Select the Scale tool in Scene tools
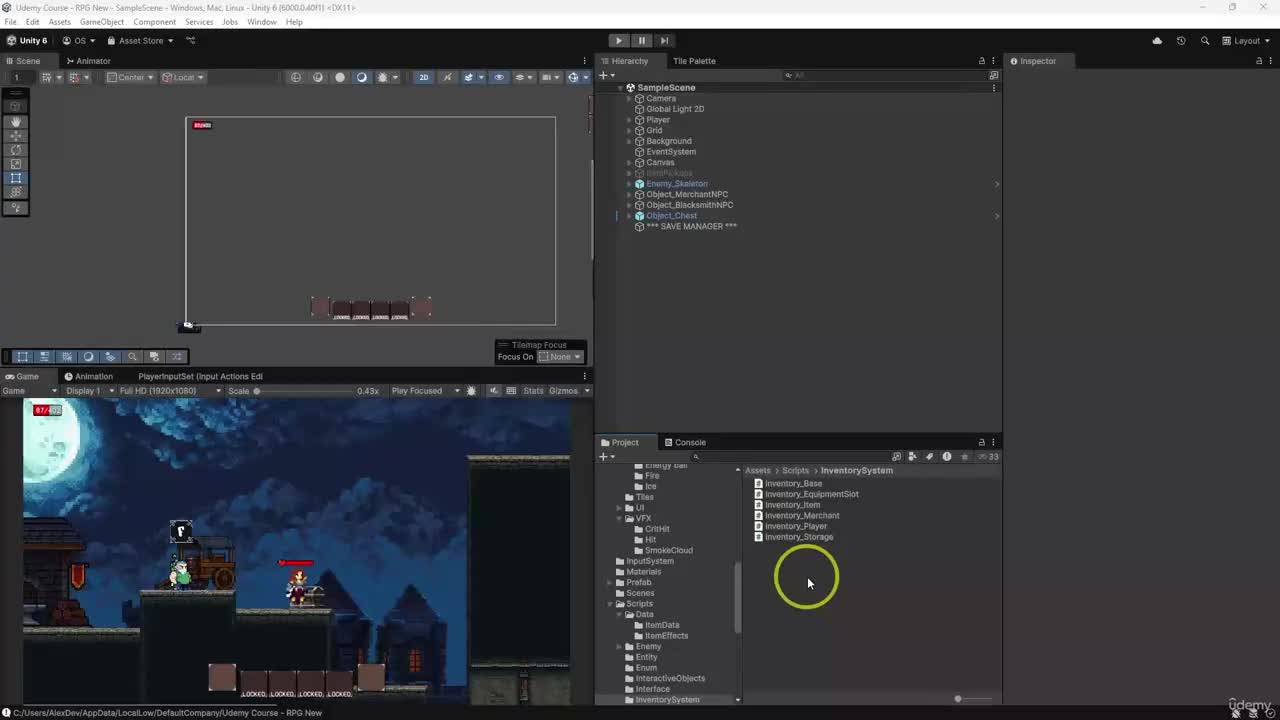Image resolution: width=1280 pixels, height=720 pixels. [16, 164]
